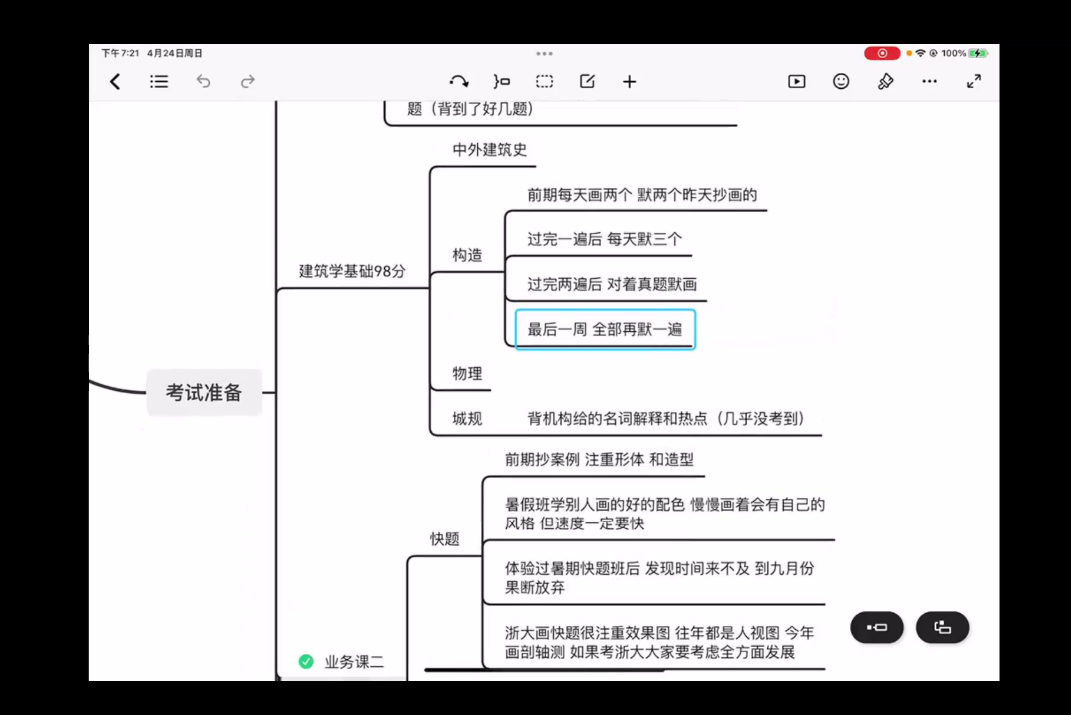Open the three-dot more options menu

pos(929,82)
